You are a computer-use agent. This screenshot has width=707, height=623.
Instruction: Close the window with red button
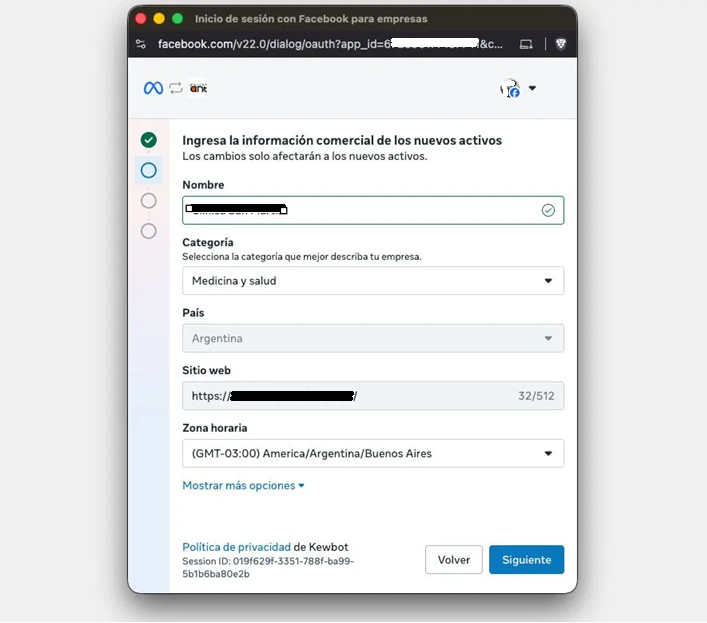click(x=141, y=18)
